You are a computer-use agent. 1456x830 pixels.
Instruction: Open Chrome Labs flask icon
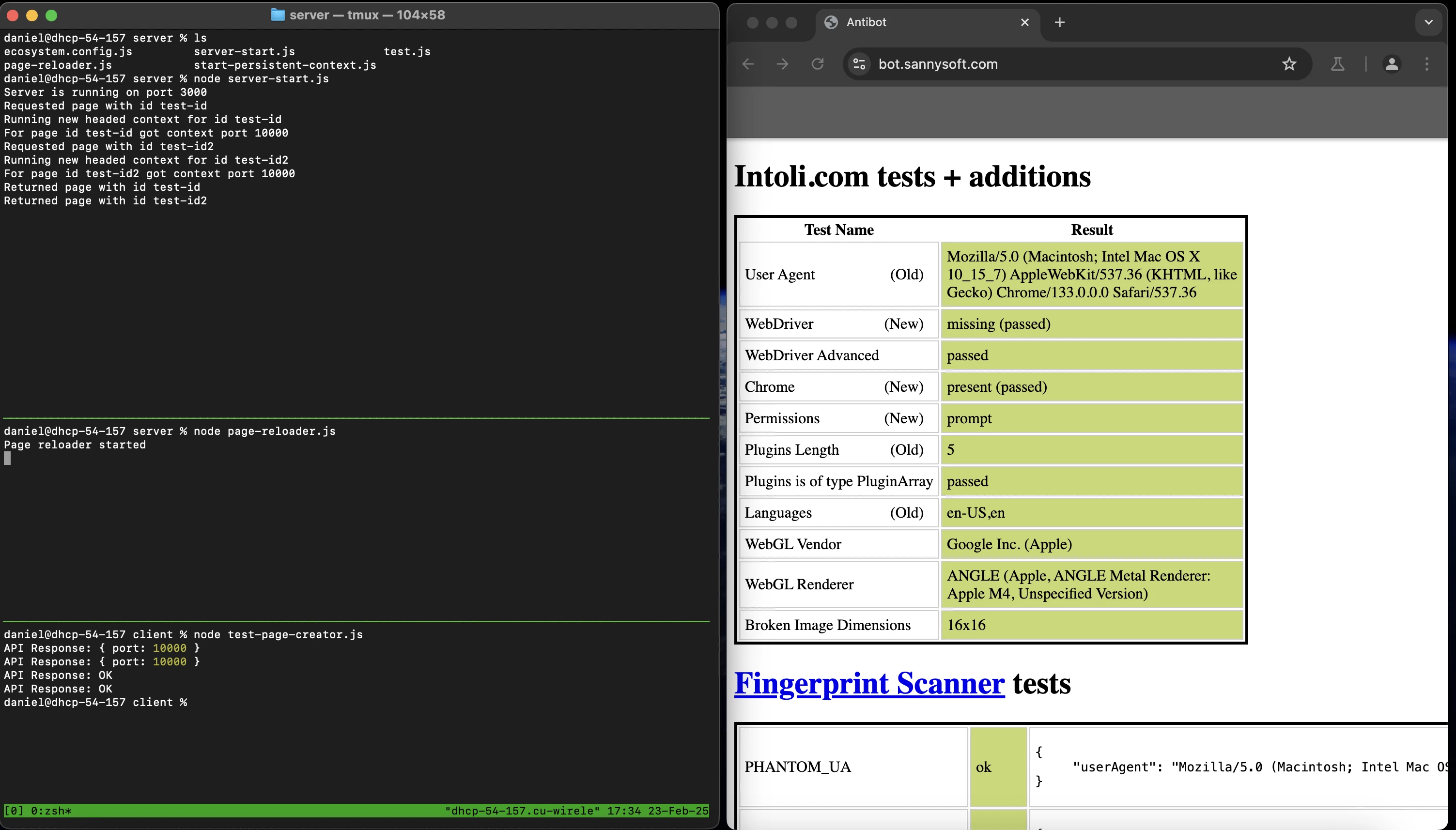click(x=1337, y=64)
